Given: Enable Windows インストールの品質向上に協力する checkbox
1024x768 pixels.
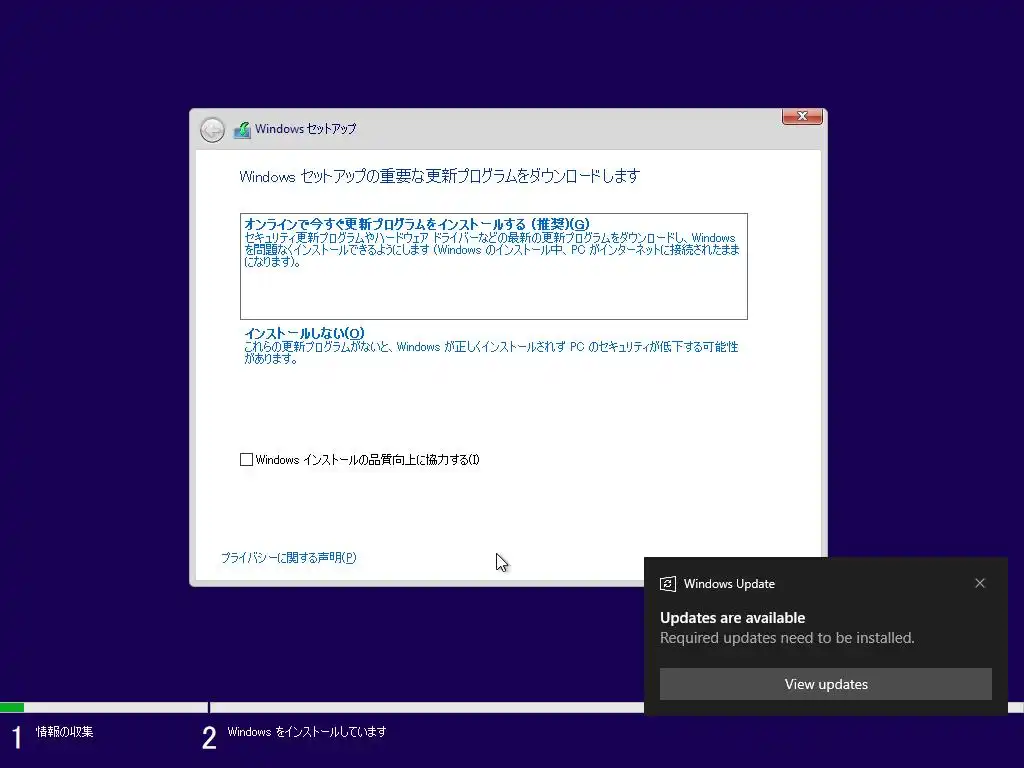Looking at the screenshot, I should [246, 460].
